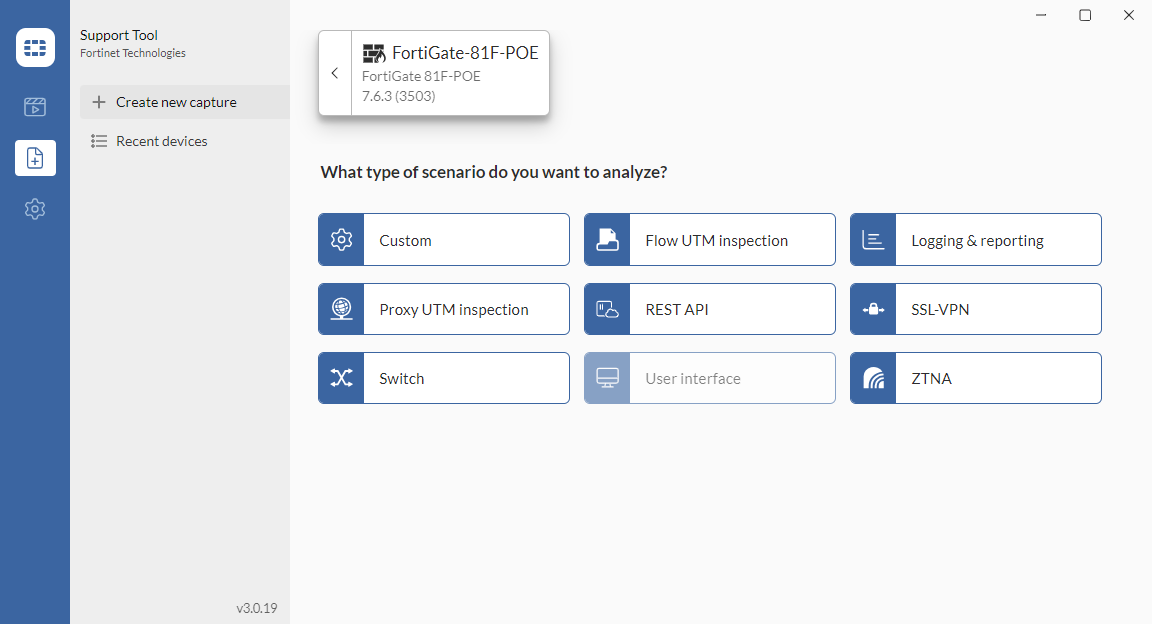The width and height of the screenshot is (1152, 624).
Task: Click the Switch scenario icon
Action: click(x=341, y=377)
